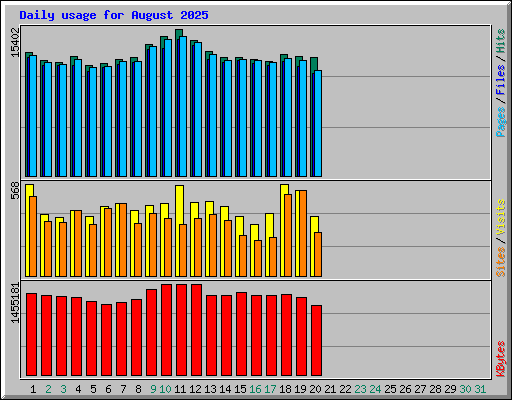Click weekend day 10 on the date axis

[x=165, y=389]
